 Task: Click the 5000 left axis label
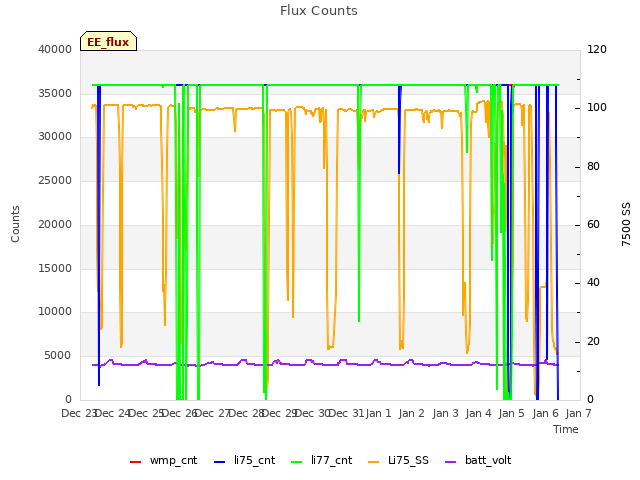[58, 356]
